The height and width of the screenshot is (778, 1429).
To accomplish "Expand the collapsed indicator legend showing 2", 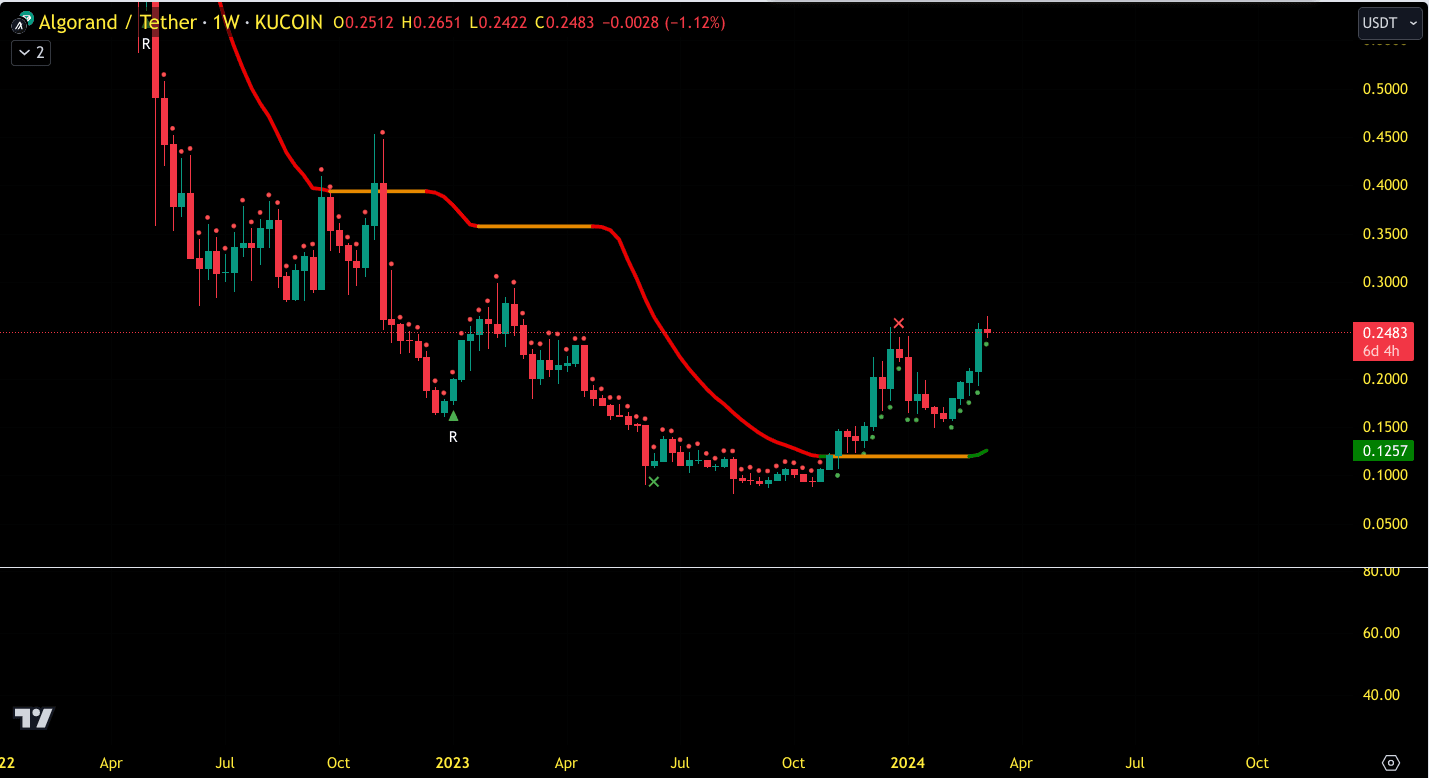I will point(30,53).
